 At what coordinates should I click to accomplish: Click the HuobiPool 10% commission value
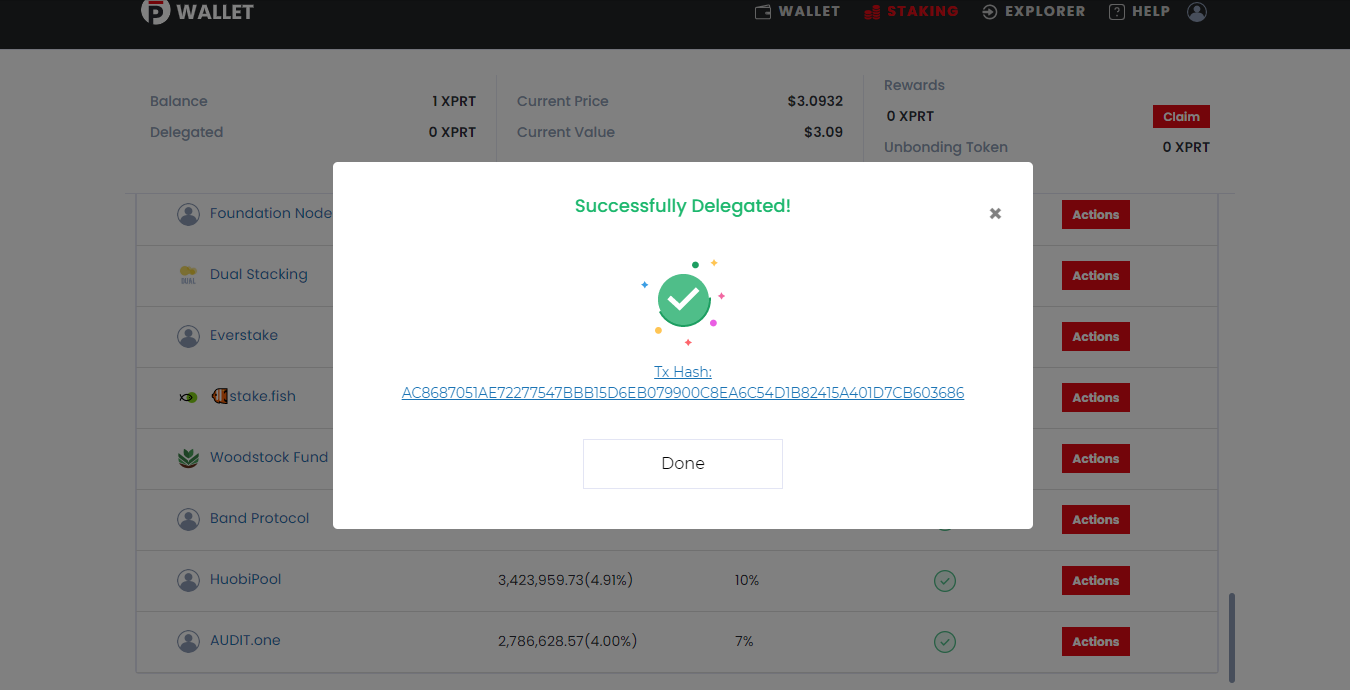[747, 580]
